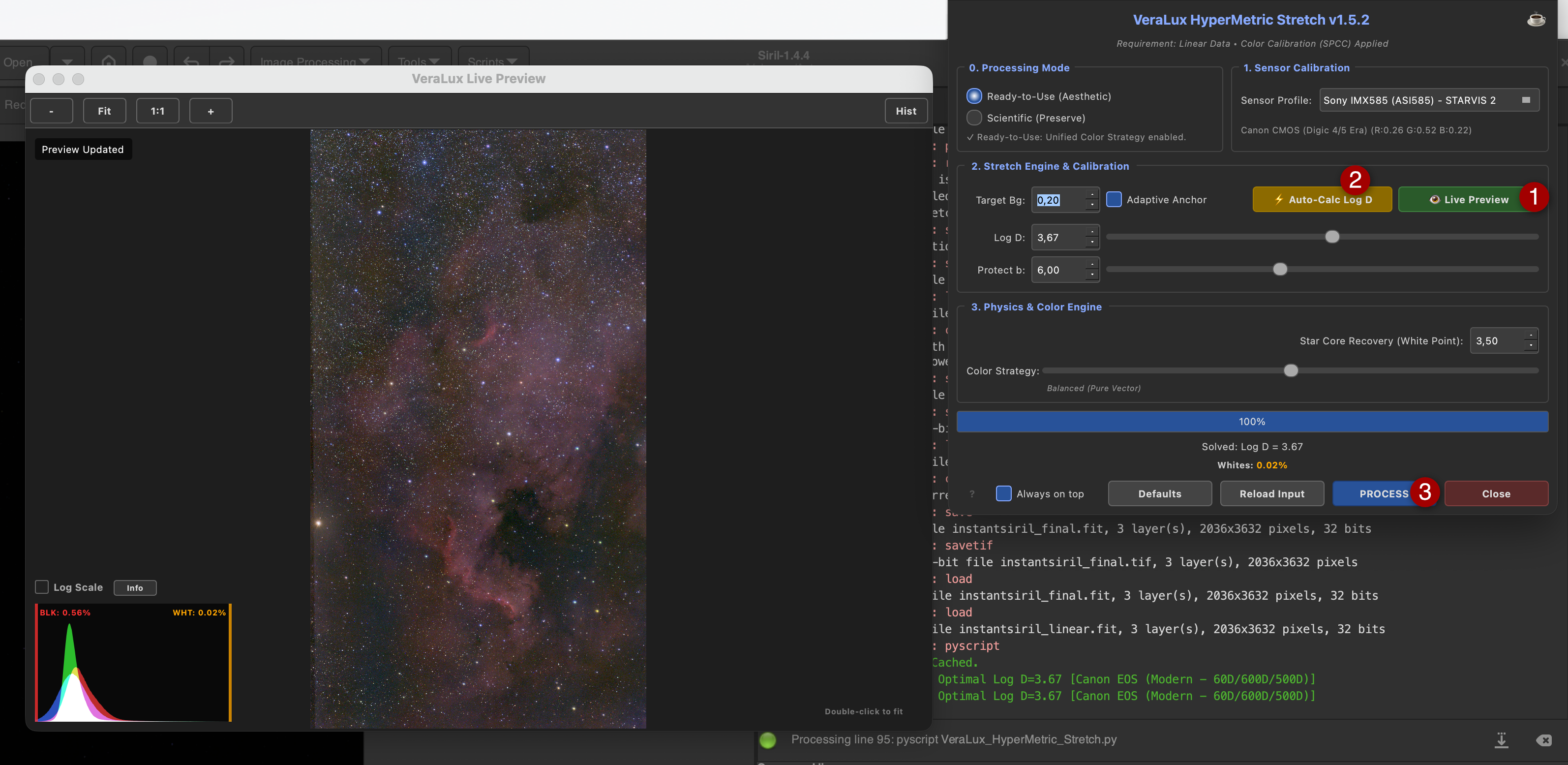Click the Reload Input button
This screenshot has height=765, width=1568.
pos(1271,494)
